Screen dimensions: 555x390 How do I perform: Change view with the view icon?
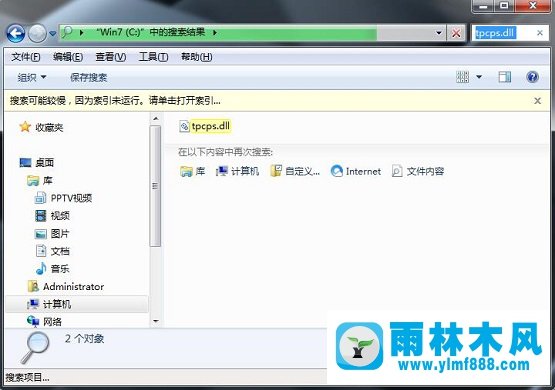pyautogui.click(x=462, y=77)
